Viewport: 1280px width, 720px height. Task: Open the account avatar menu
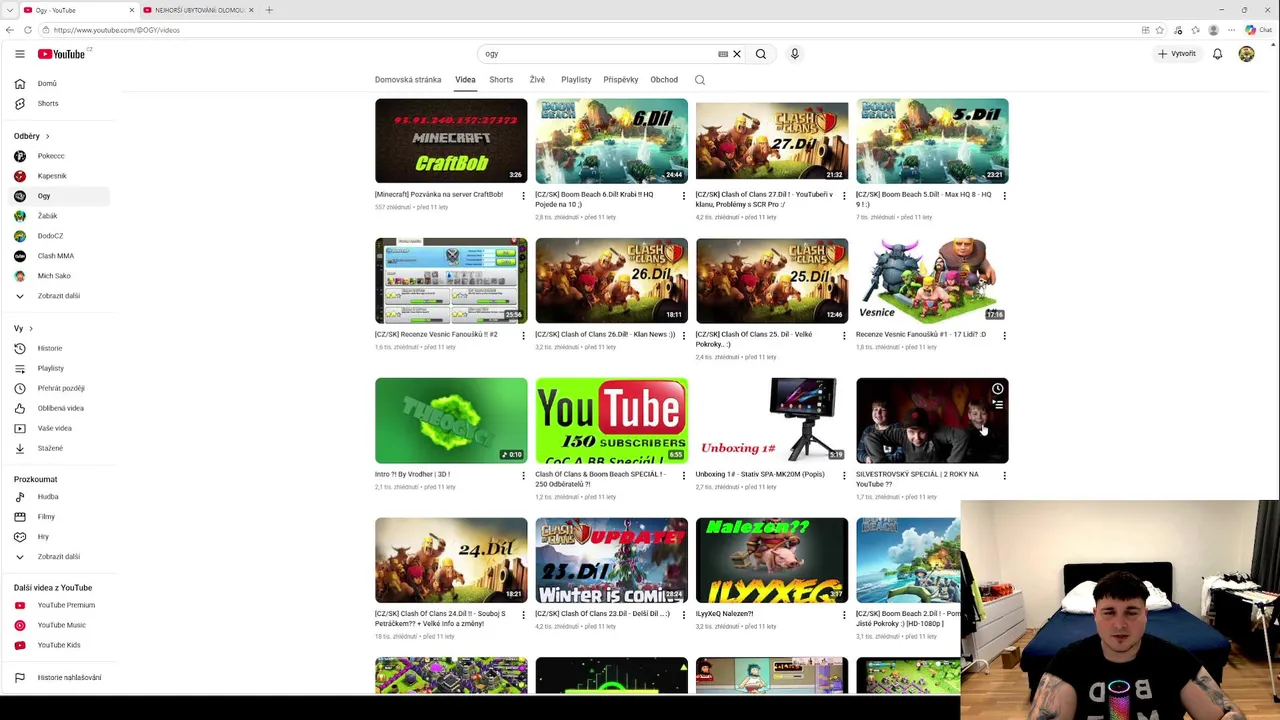(1246, 54)
